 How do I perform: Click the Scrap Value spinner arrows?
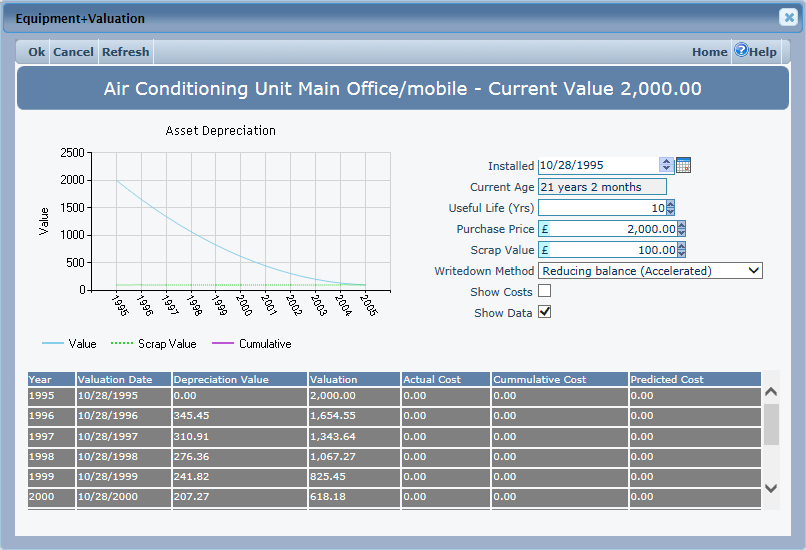coord(681,250)
